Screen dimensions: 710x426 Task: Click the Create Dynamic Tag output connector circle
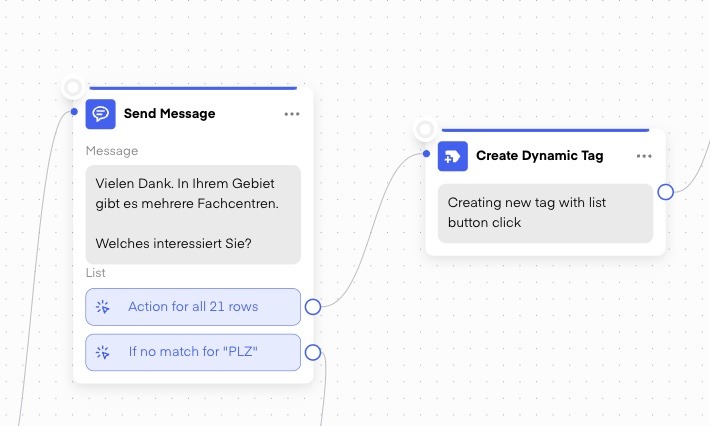[x=665, y=192]
